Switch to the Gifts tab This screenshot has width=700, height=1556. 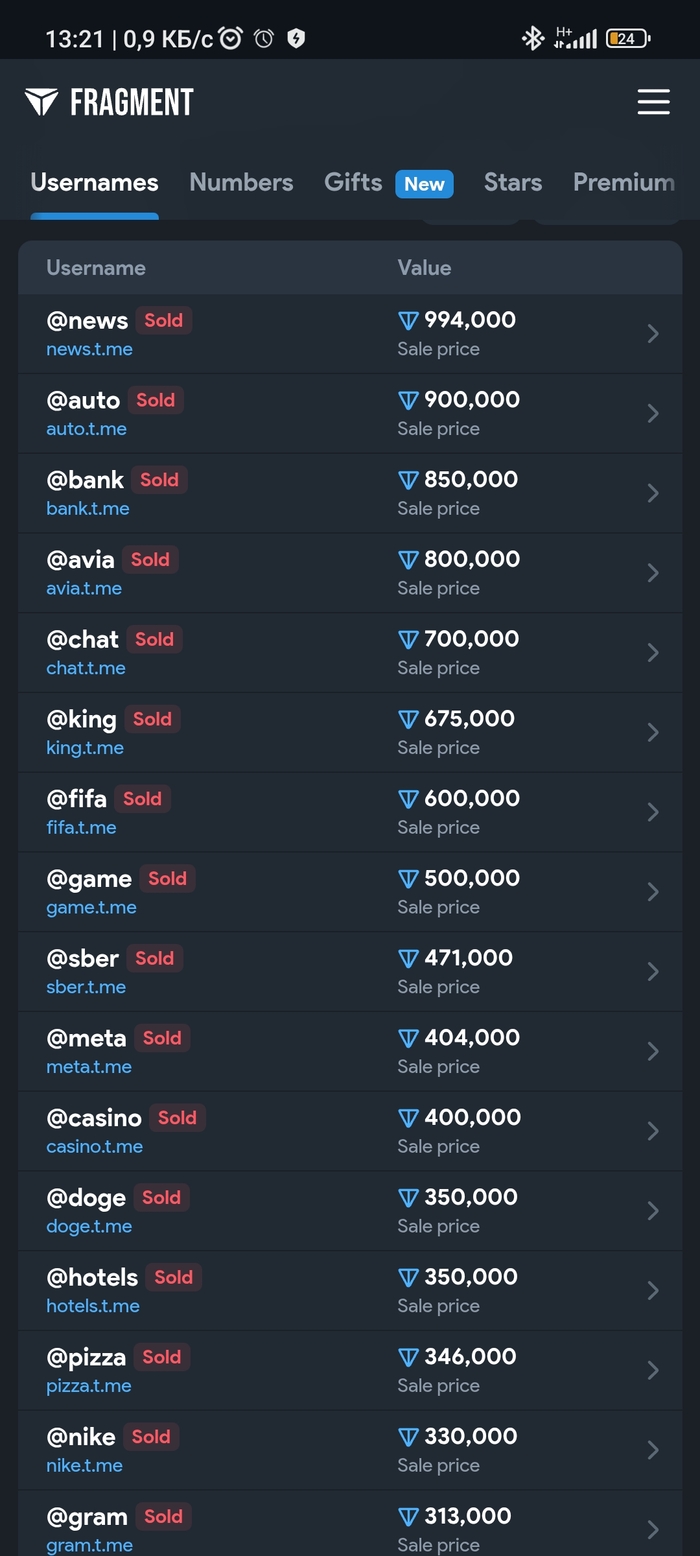[353, 182]
